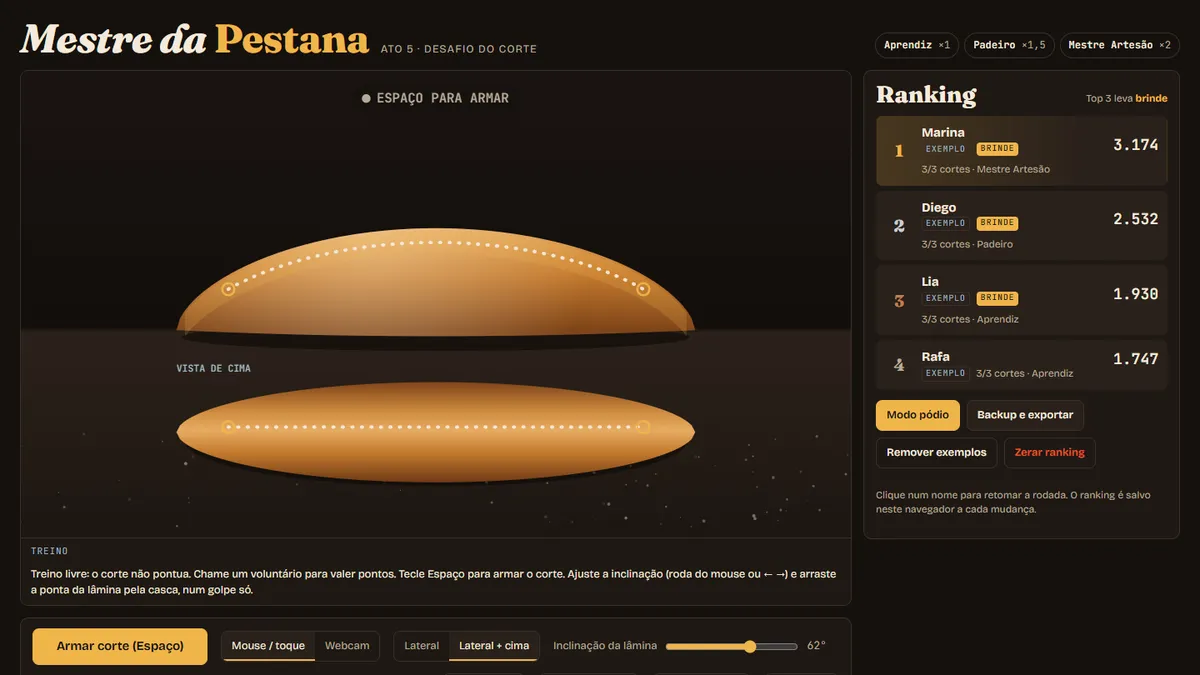Click the Mestre da Pestana title
The height and width of the screenshot is (675, 1200).
(194, 40)
